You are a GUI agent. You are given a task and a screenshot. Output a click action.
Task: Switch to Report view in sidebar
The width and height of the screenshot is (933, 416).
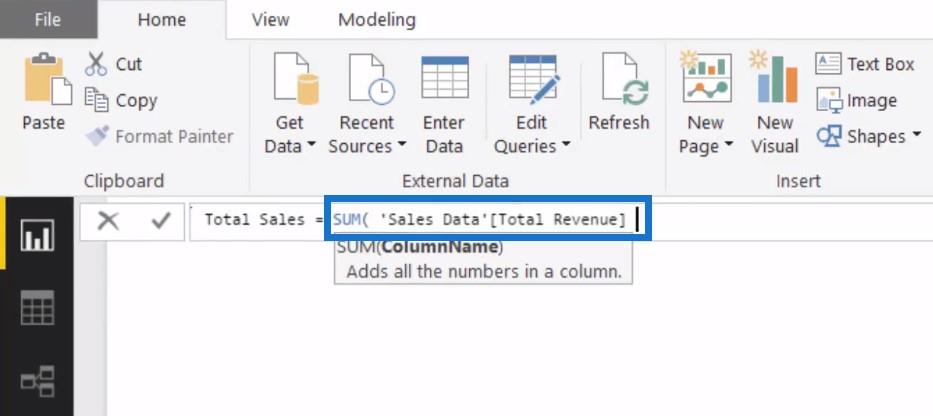coord(37,235)
